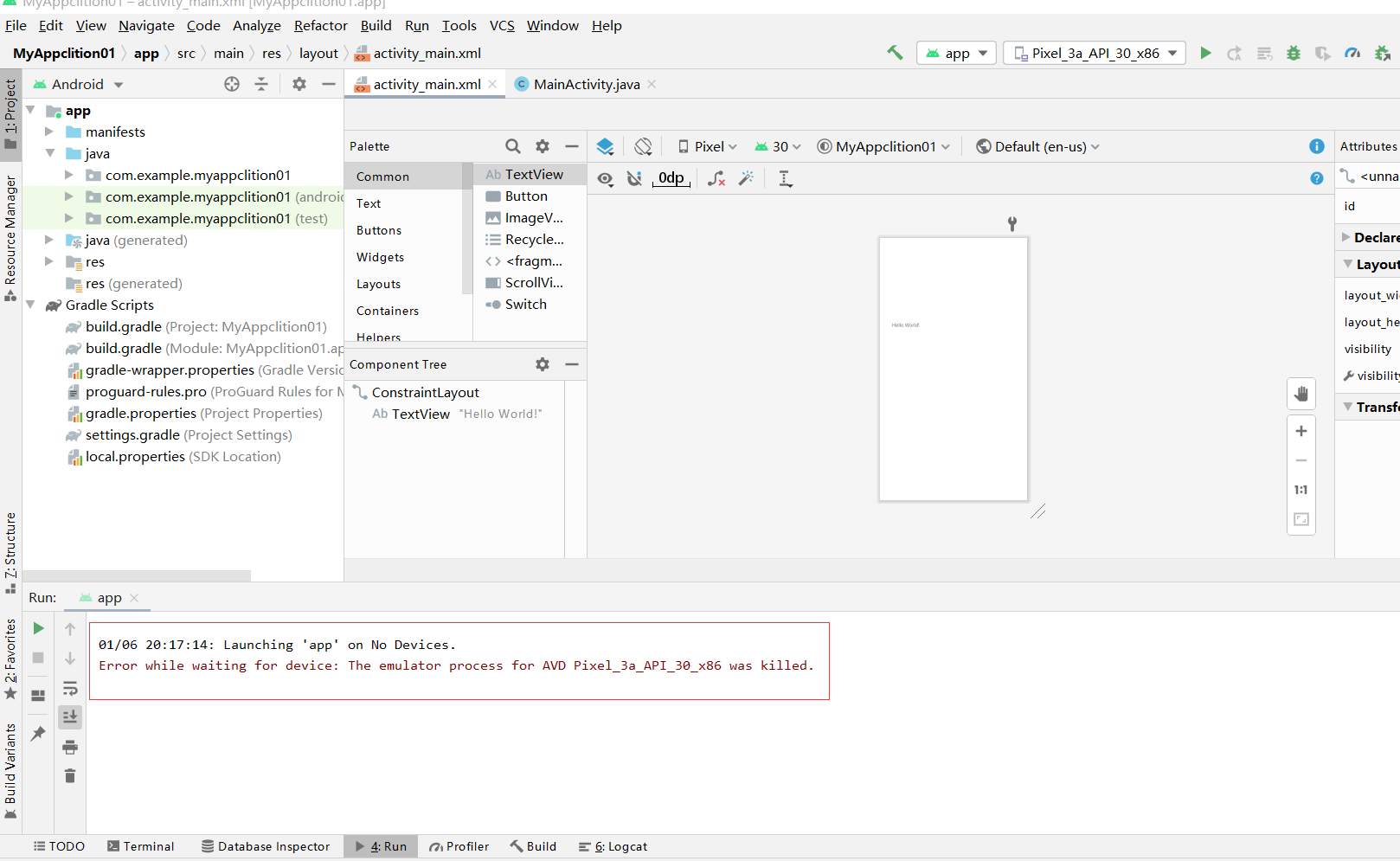1400x861 pixels.
Task: Open the Refactor menu
Action: (320, 26)
